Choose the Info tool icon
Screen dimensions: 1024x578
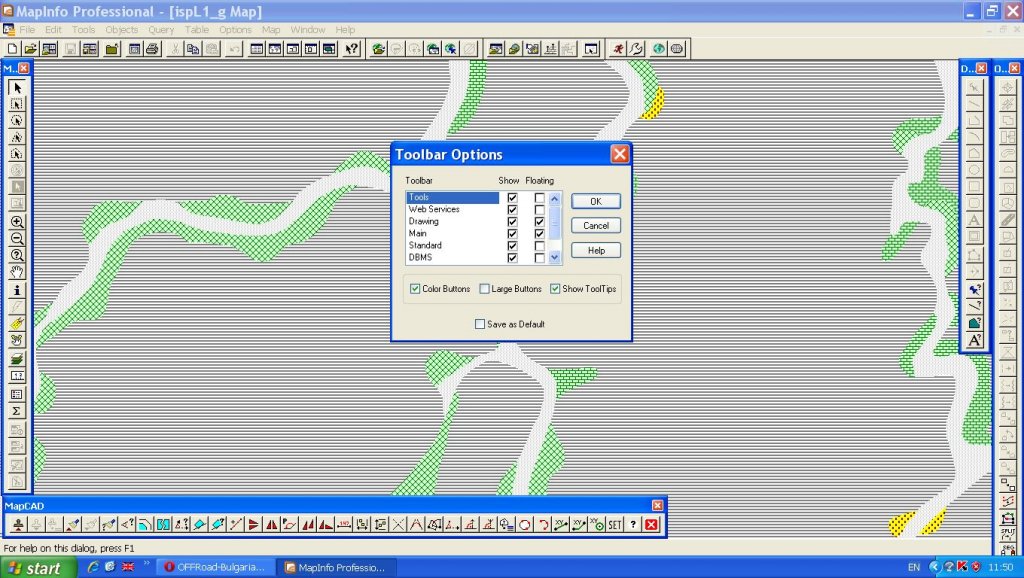(17, 290)
